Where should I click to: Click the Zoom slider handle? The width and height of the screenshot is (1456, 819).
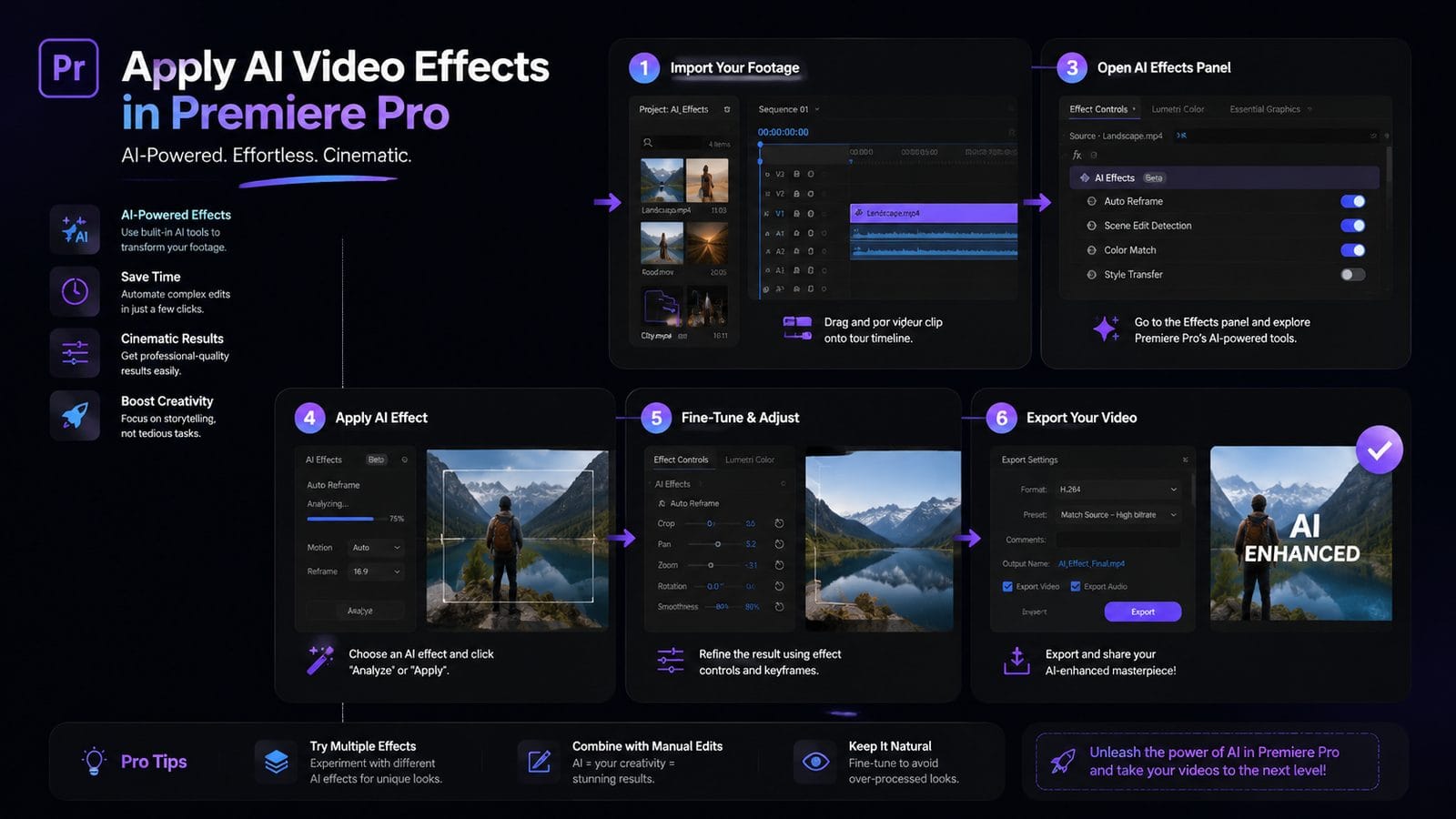click(x=711, y=565)
